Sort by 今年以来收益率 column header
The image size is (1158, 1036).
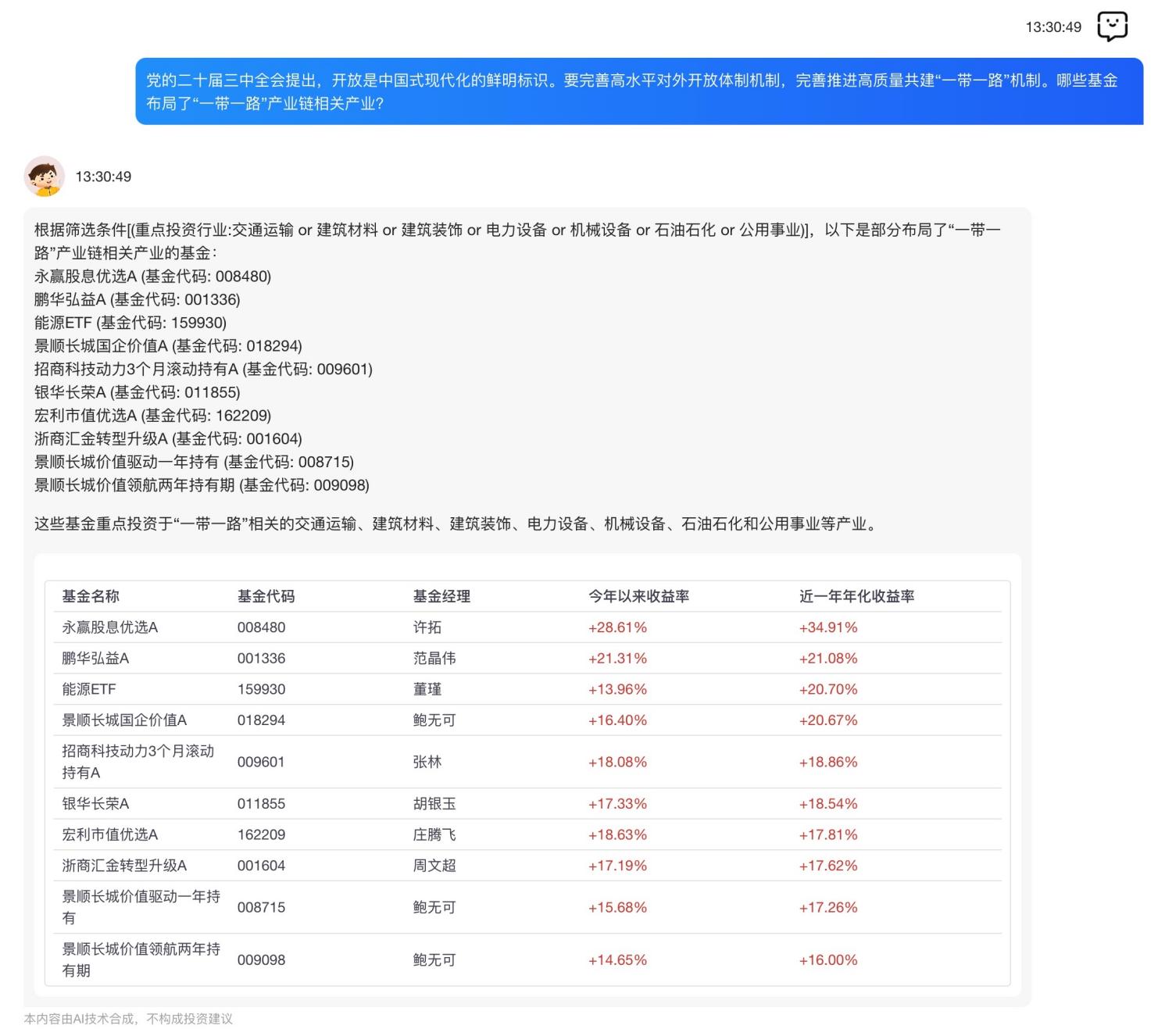click(x=638, y=596)
